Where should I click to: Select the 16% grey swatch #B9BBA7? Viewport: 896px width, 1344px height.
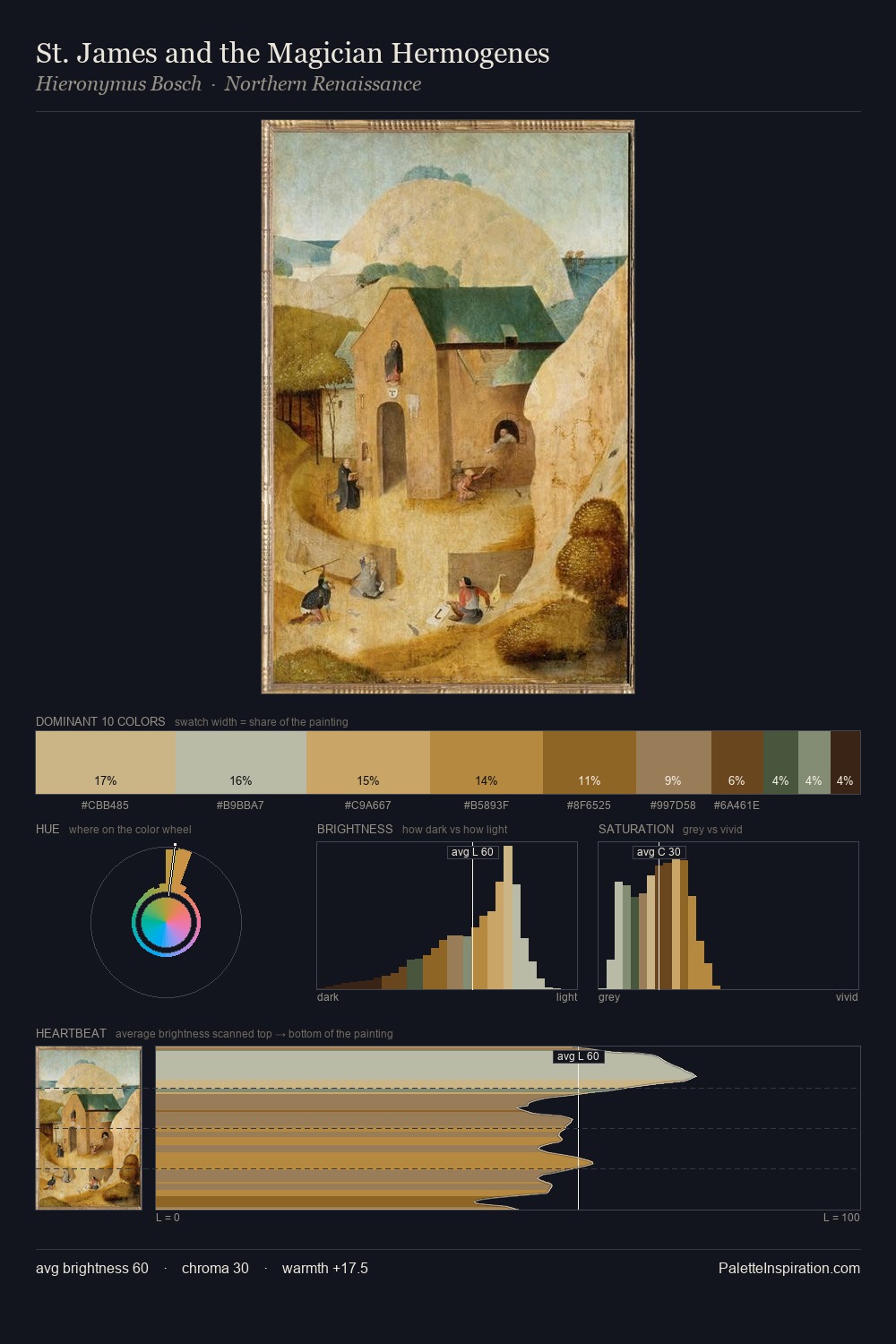(241, 762)
